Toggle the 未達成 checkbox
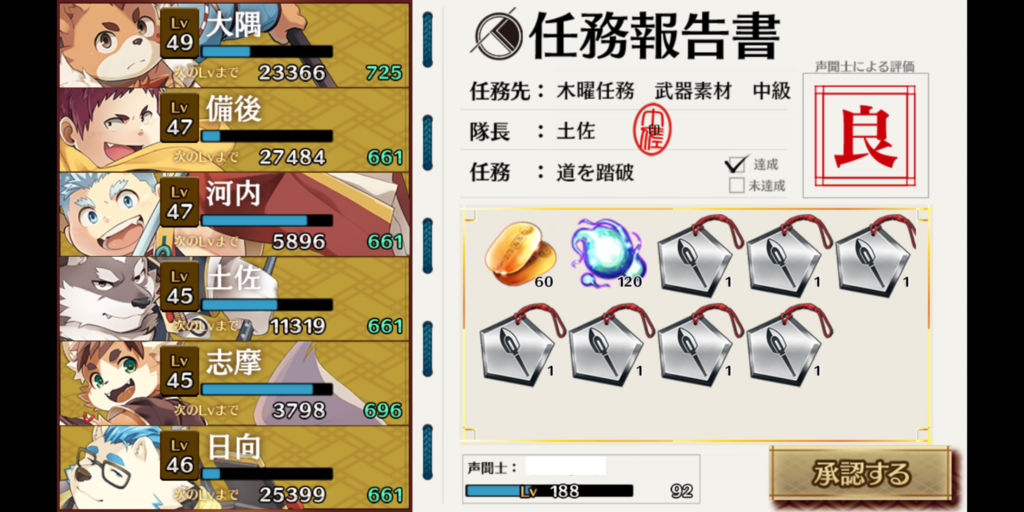The image size is (1024, 512). [737, 185]
